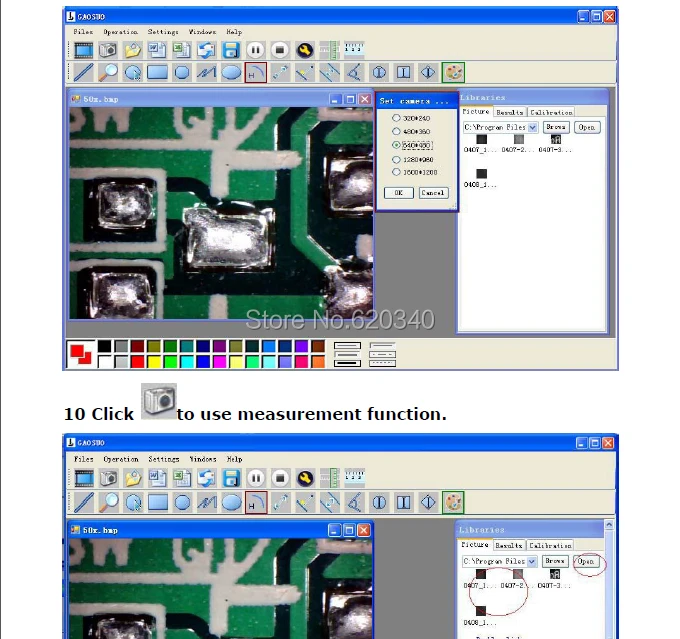Select the circle with cursor tool in lower window
This screenshot has width=680, height=639.
[x=133, y=502]
